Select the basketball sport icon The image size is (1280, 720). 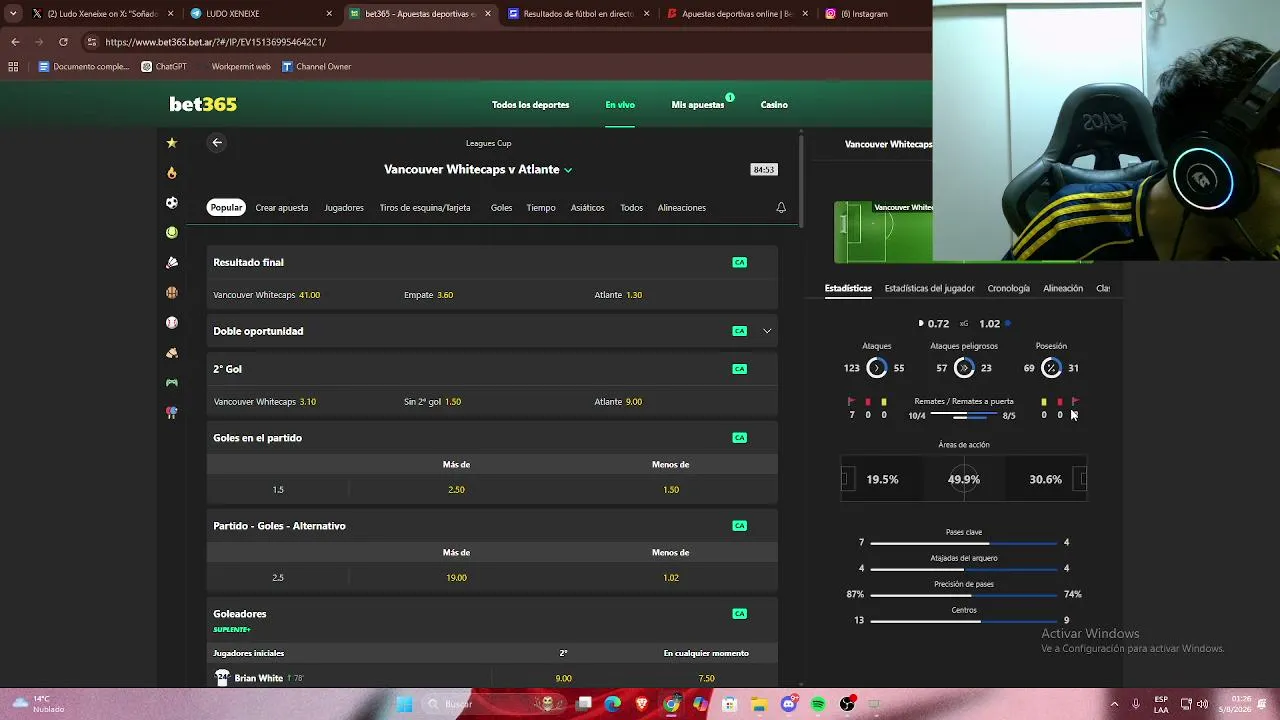[x=172, y=293]
